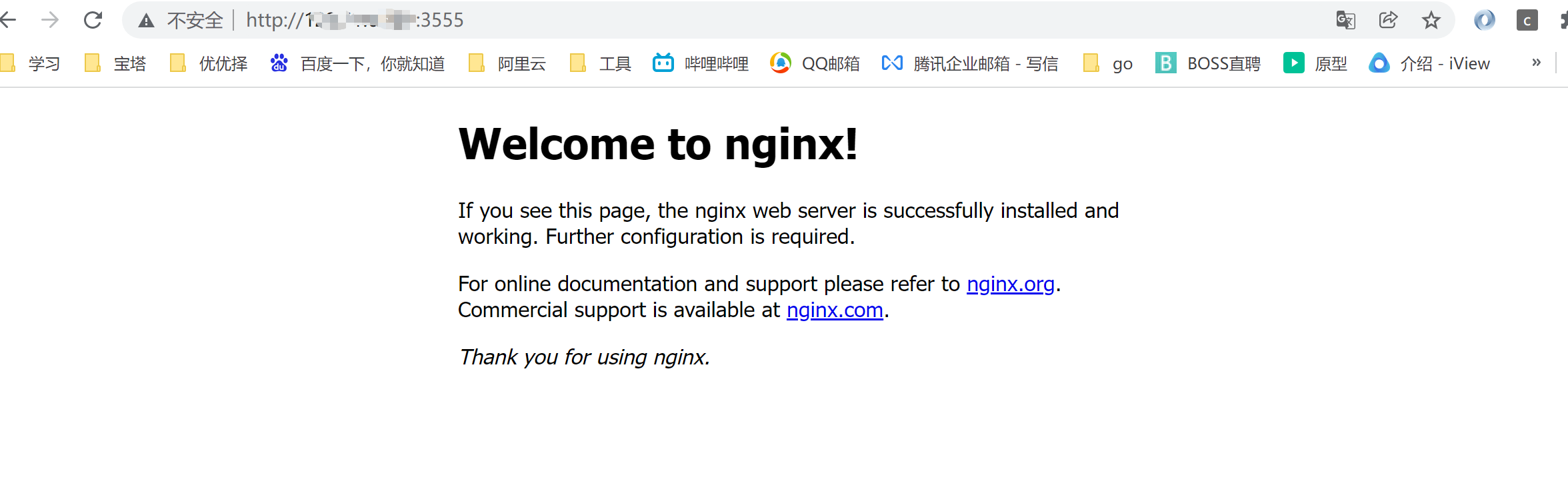Click the not secure warning icon
This screenshot has width=1568, height=485.
(x=146, y=21)
